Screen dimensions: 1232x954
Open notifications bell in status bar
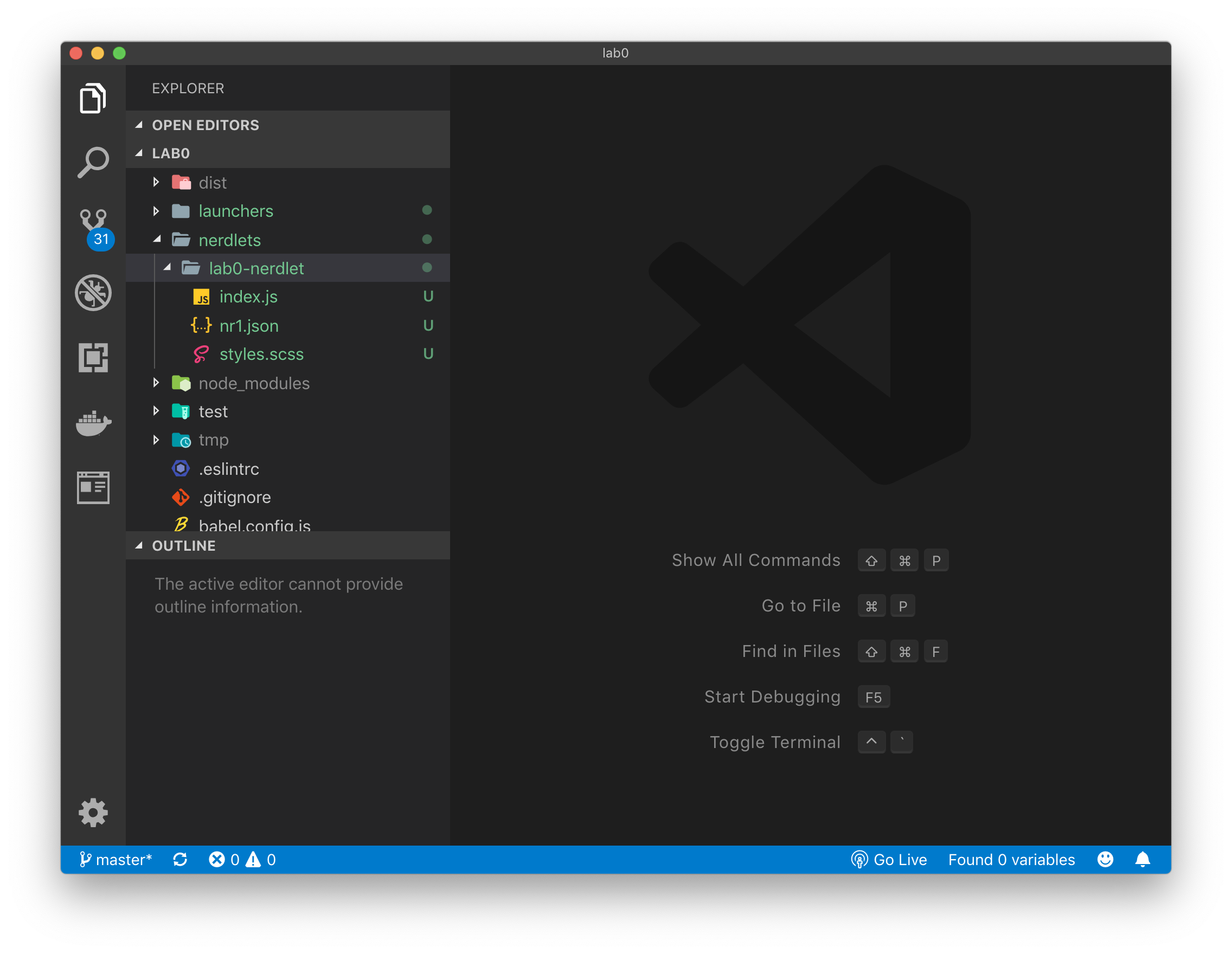pos(1143,859)
